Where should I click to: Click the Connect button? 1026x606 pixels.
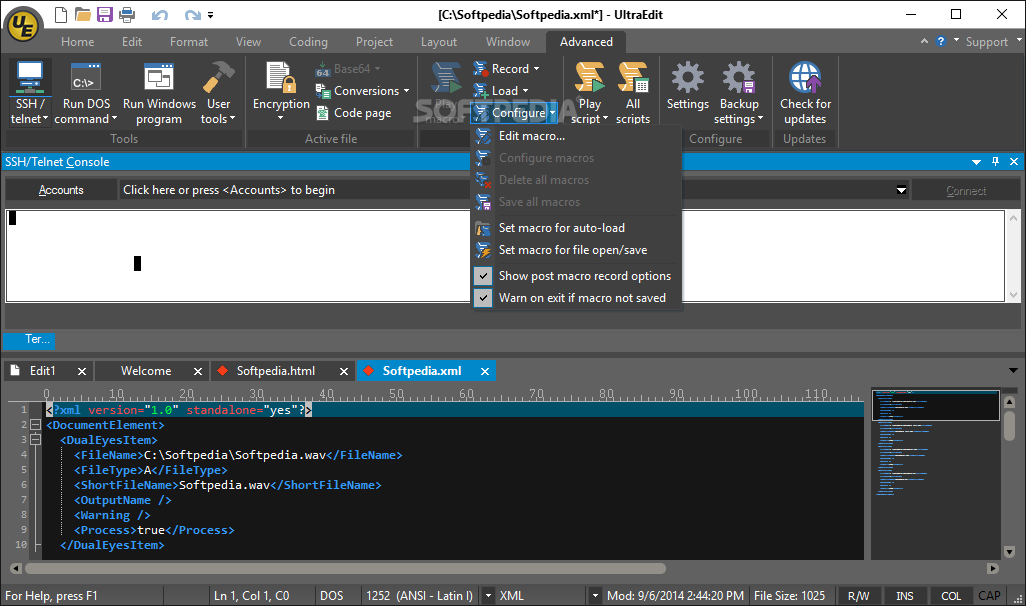point(966,190)
